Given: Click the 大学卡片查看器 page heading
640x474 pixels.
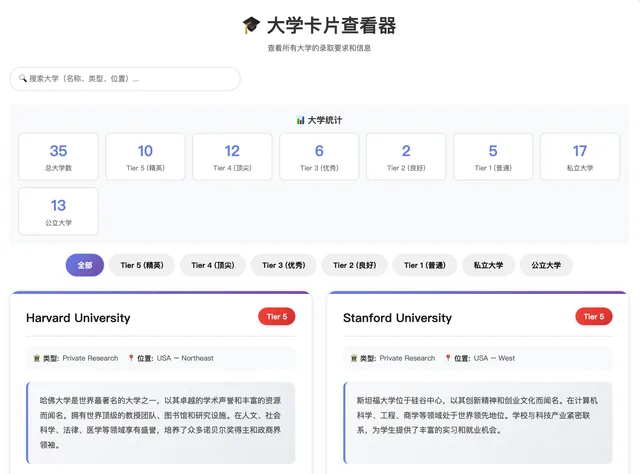Looking at the screenshot, I should tap(331, 26).
